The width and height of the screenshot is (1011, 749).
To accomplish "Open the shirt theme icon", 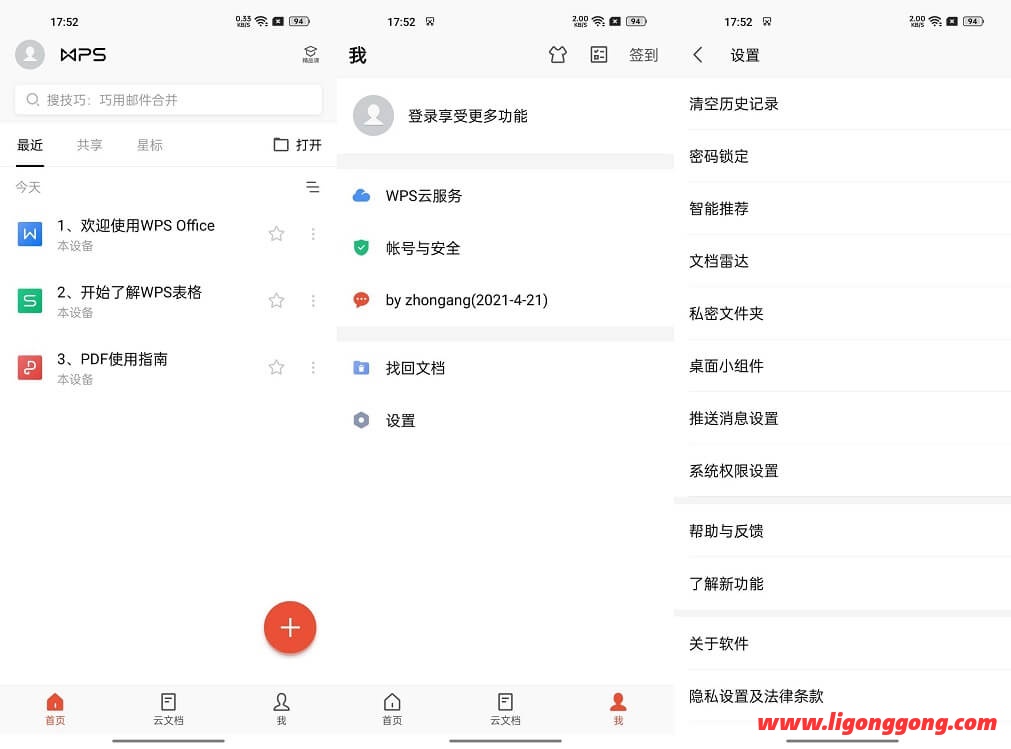I will click(558, 55).
